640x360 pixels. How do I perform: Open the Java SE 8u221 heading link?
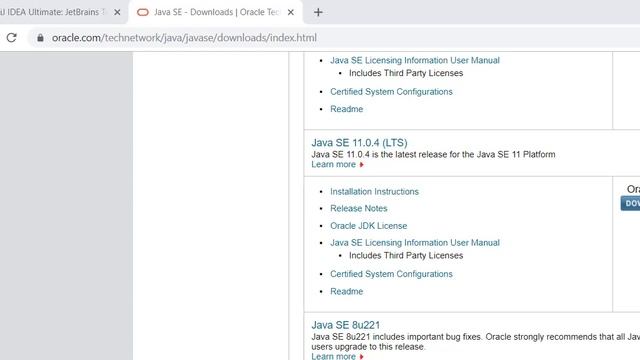coord(346,325)
